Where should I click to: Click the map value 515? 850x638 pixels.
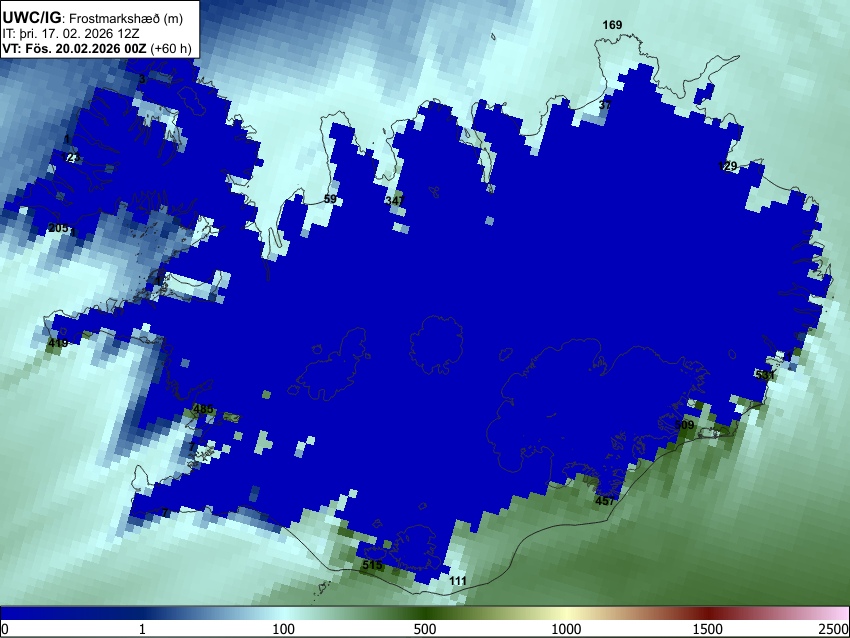click(372, 565)
